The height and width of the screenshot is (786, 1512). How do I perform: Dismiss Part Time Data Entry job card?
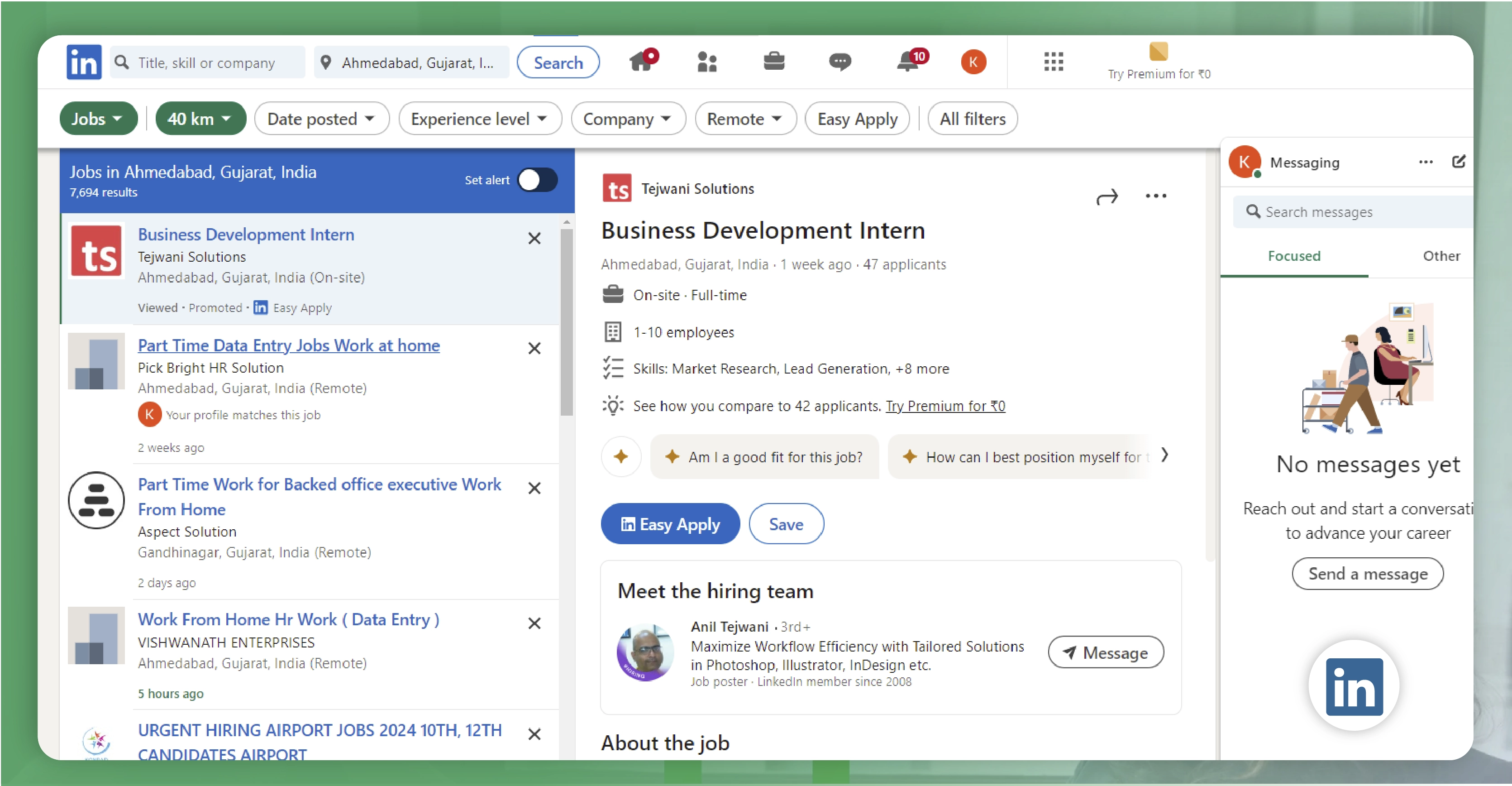[x=534, y=348]
